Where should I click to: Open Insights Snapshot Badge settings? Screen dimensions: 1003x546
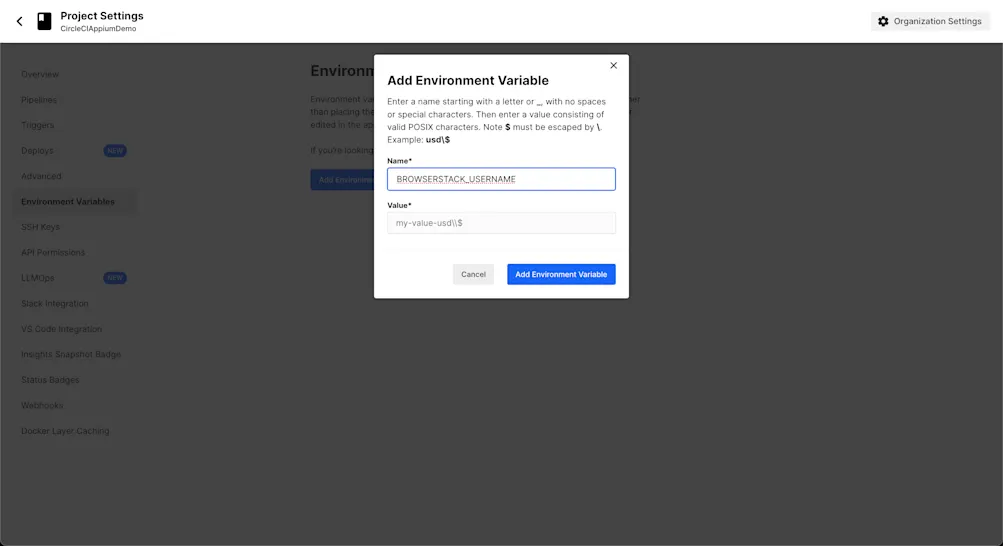(71, 354)
